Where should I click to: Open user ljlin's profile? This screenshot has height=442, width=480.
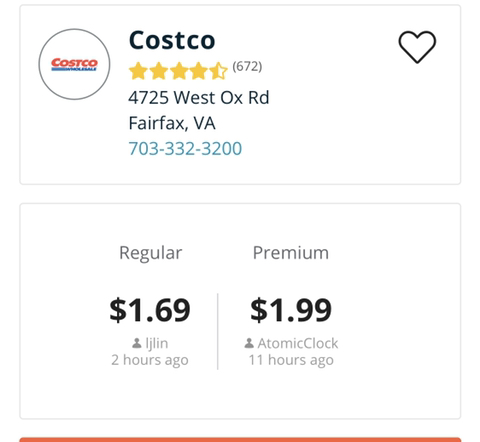tap(157, 344)
